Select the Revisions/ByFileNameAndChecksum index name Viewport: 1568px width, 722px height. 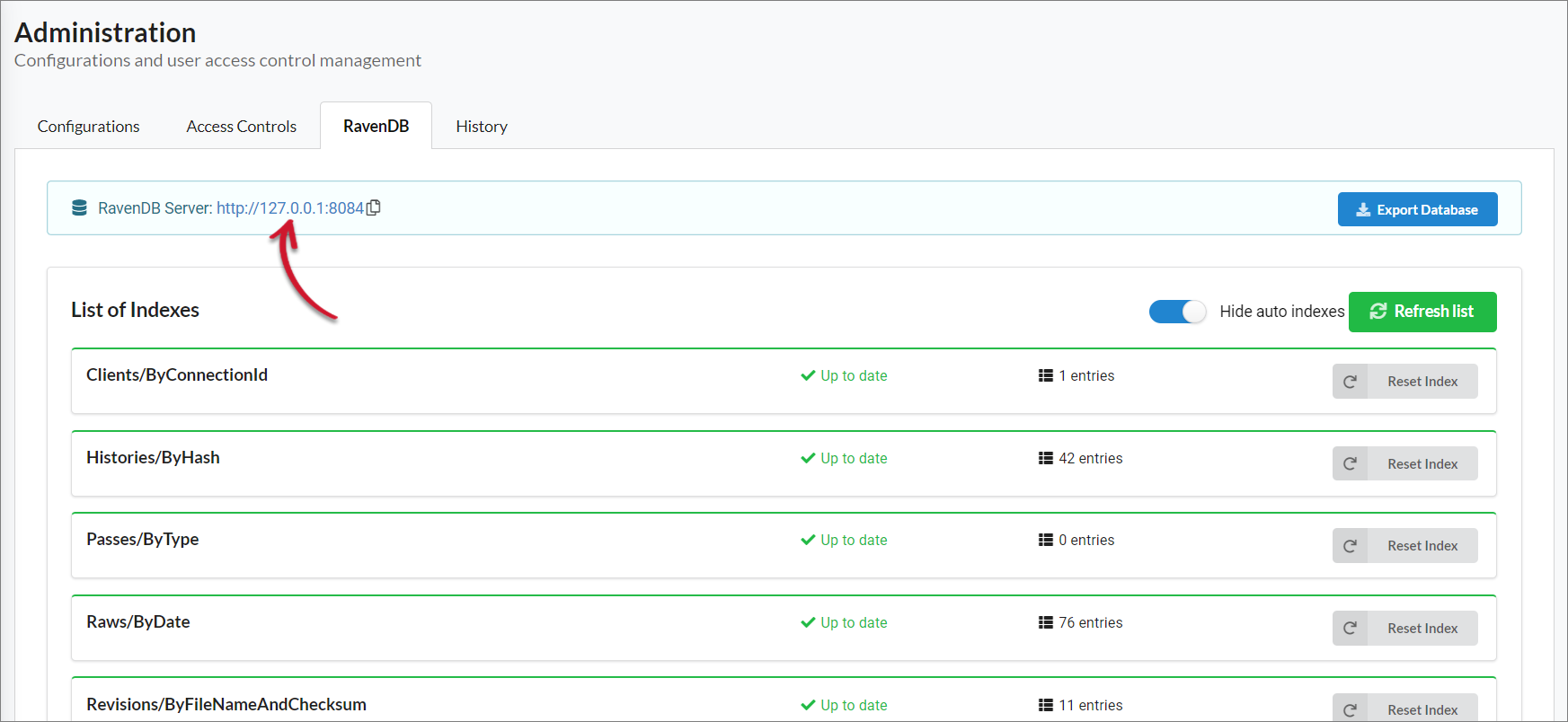point(226,705)
